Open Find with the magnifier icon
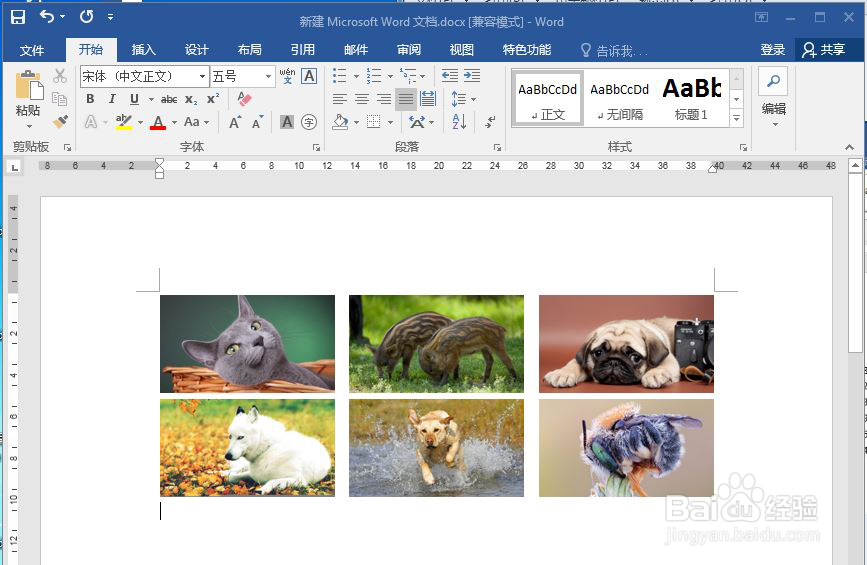This screenshot has width=867, height=565. coord(773,81)
